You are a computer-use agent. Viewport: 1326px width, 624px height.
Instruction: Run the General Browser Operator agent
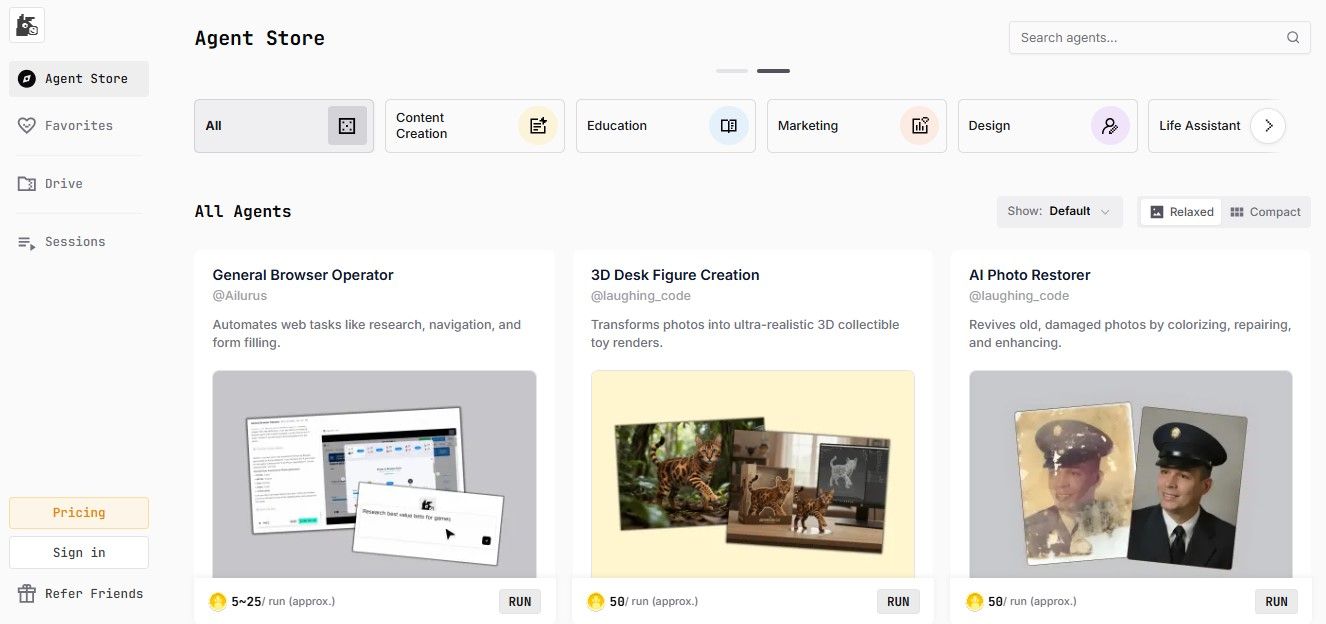[520, 602]
